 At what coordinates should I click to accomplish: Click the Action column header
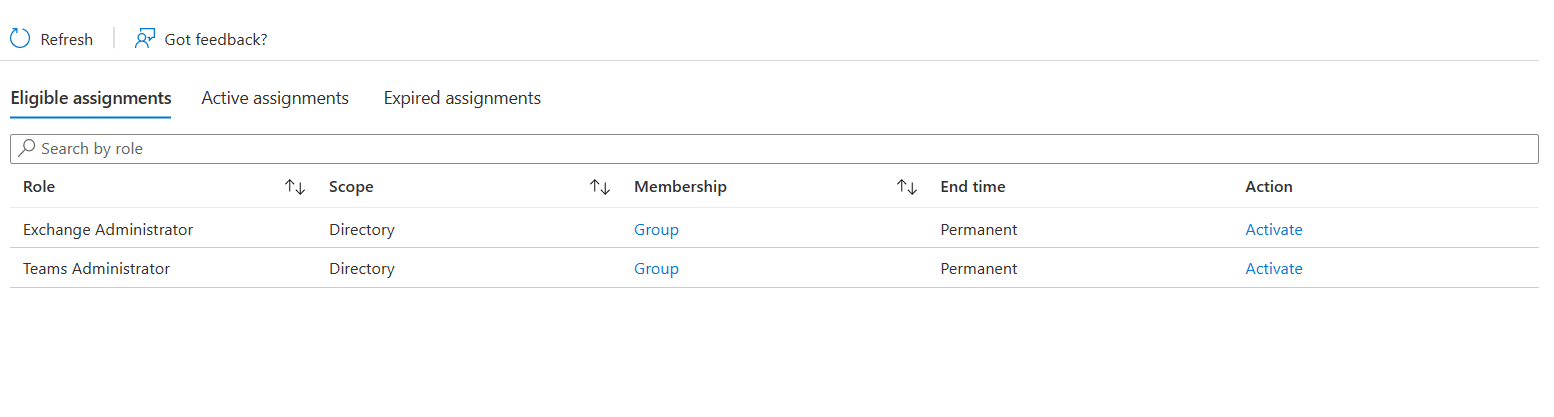[x=1269, y=187]
